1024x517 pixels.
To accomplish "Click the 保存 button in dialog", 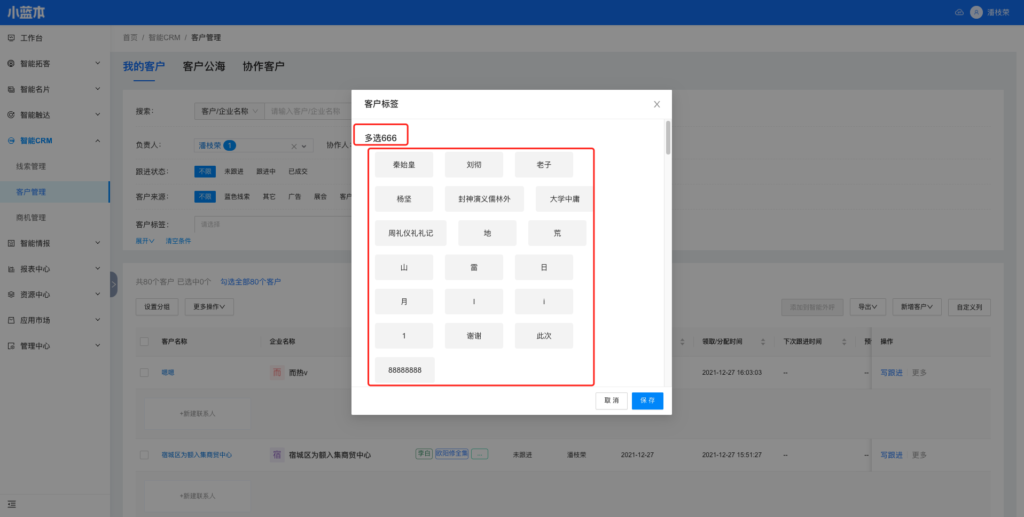I will pyautogui.click(x=647, y=400).
